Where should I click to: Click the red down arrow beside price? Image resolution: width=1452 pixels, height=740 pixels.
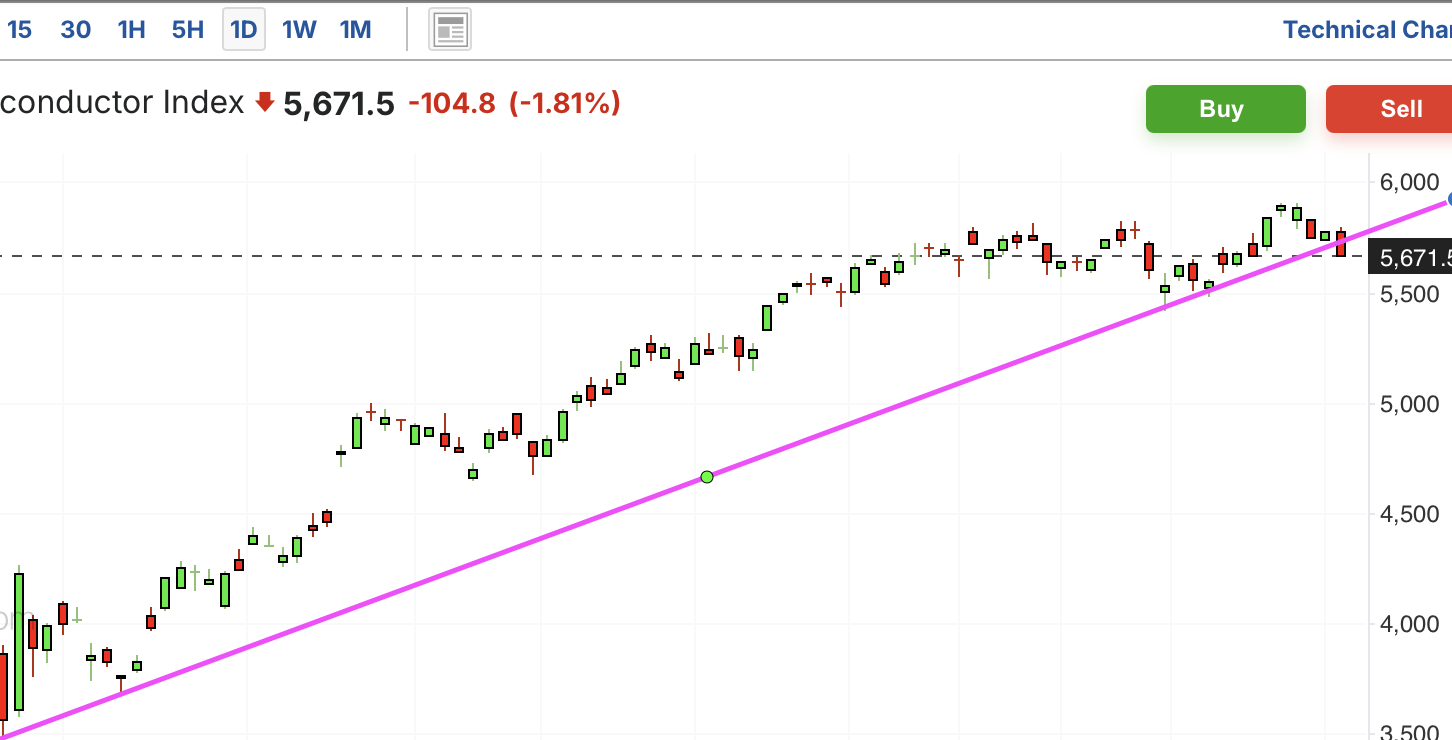(265, 102)
